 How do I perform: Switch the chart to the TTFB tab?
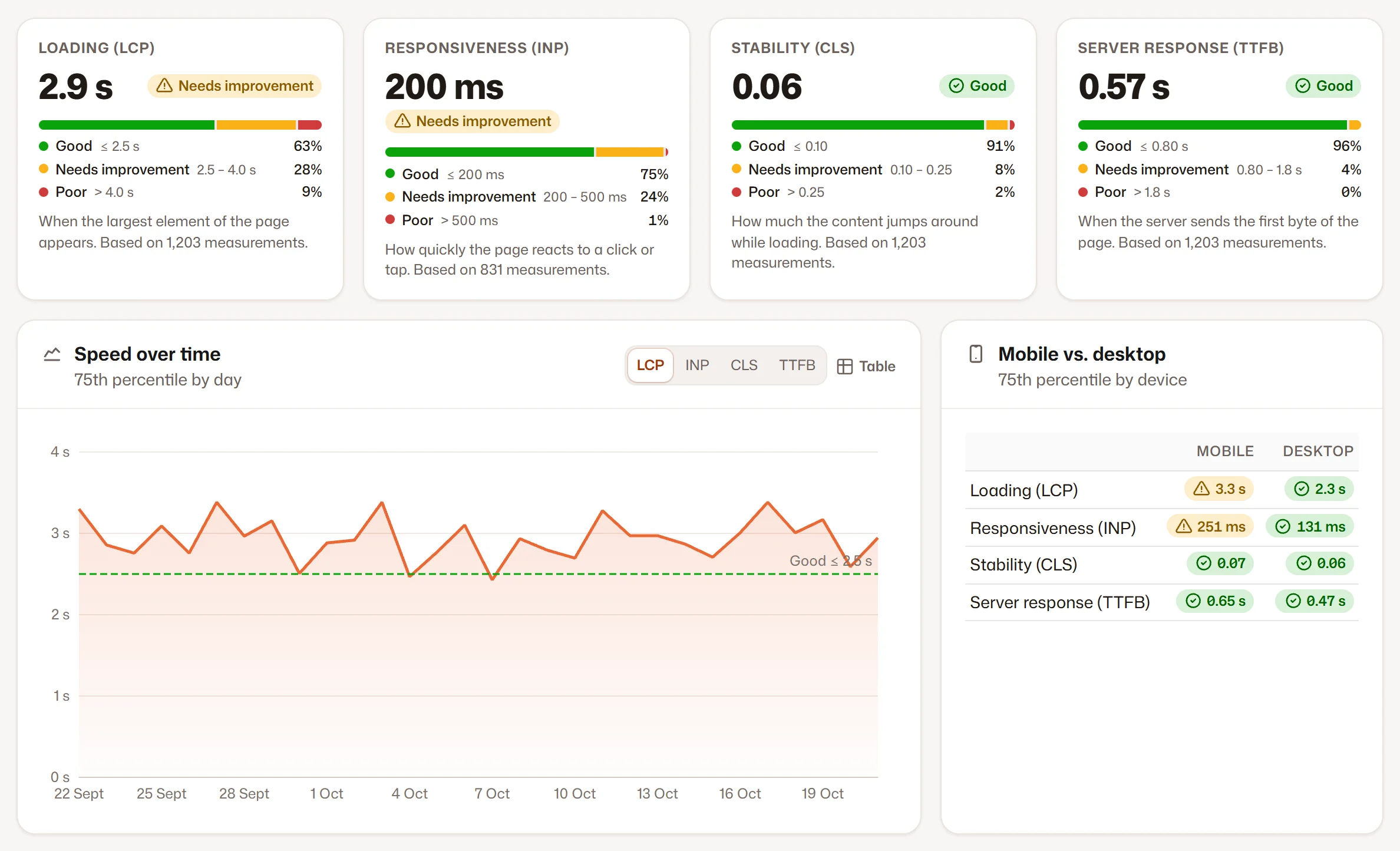point(797,365)
